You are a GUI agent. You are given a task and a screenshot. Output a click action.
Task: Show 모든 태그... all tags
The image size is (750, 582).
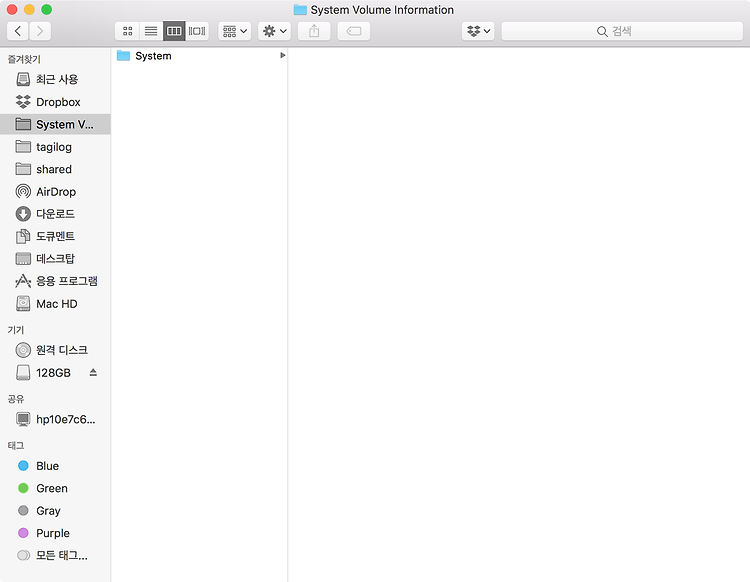pyautogui.click(x=55, y=555)
